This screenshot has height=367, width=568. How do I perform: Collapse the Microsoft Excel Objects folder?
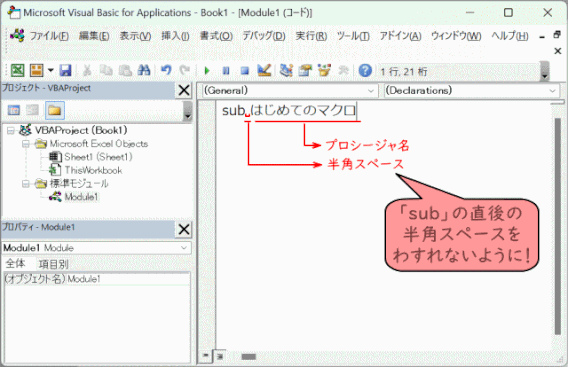(x=25, y=144)
